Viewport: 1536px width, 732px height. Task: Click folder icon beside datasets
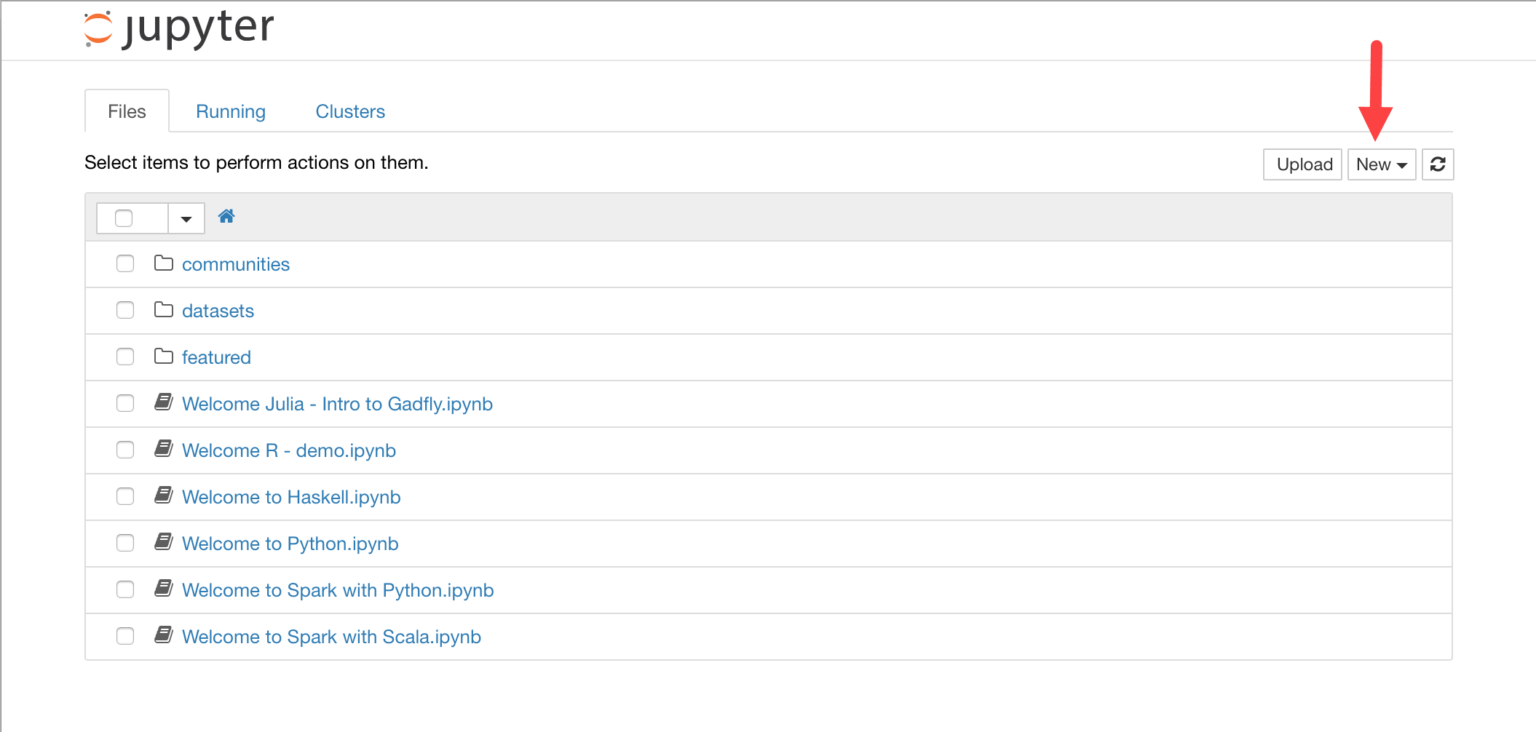[164, 310]
